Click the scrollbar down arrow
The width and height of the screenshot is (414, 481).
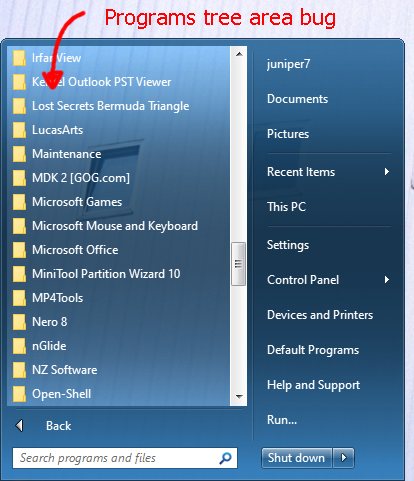click(239, 397)
